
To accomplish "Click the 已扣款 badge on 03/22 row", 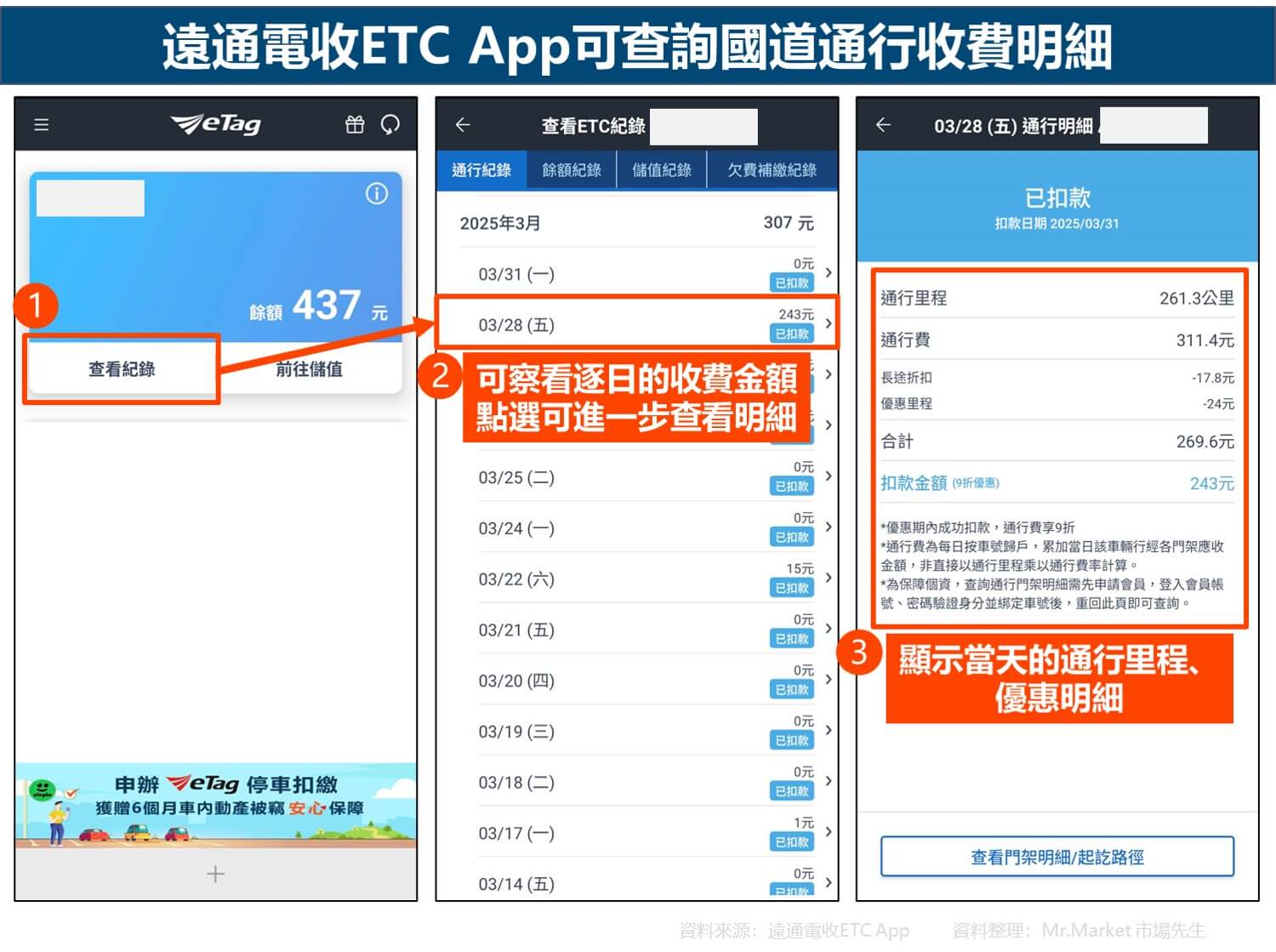I will pos(792,588).
